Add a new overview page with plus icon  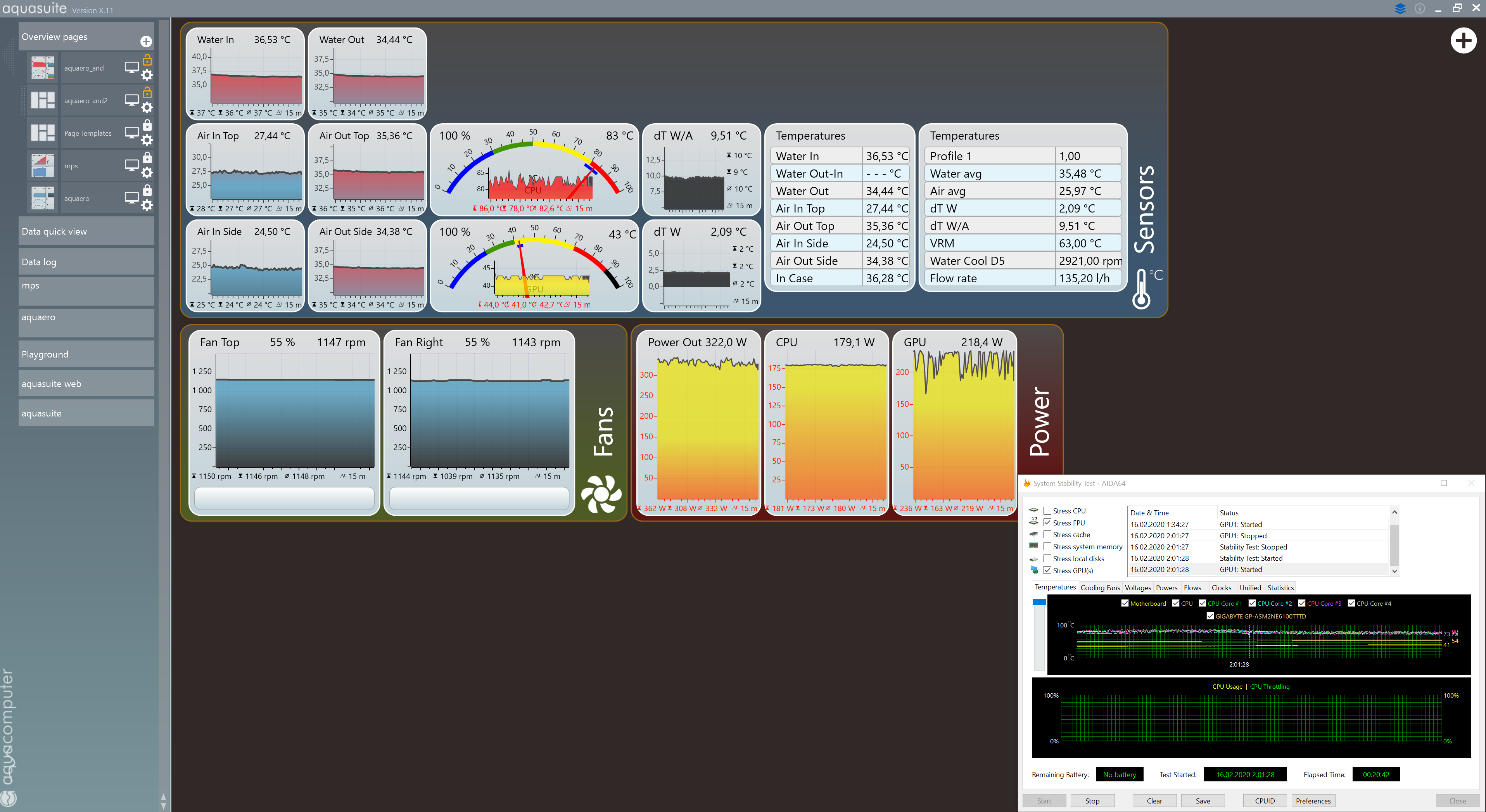pyautogui.click(x=146, y=41)
